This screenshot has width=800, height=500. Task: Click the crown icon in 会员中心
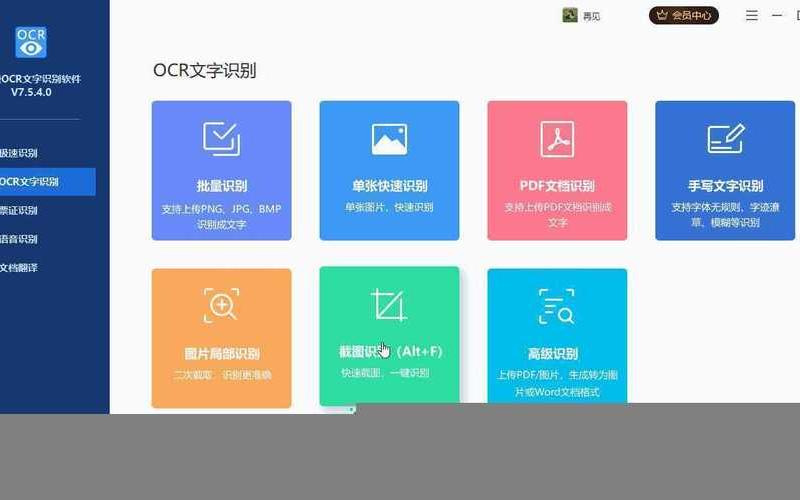[662, 15]
